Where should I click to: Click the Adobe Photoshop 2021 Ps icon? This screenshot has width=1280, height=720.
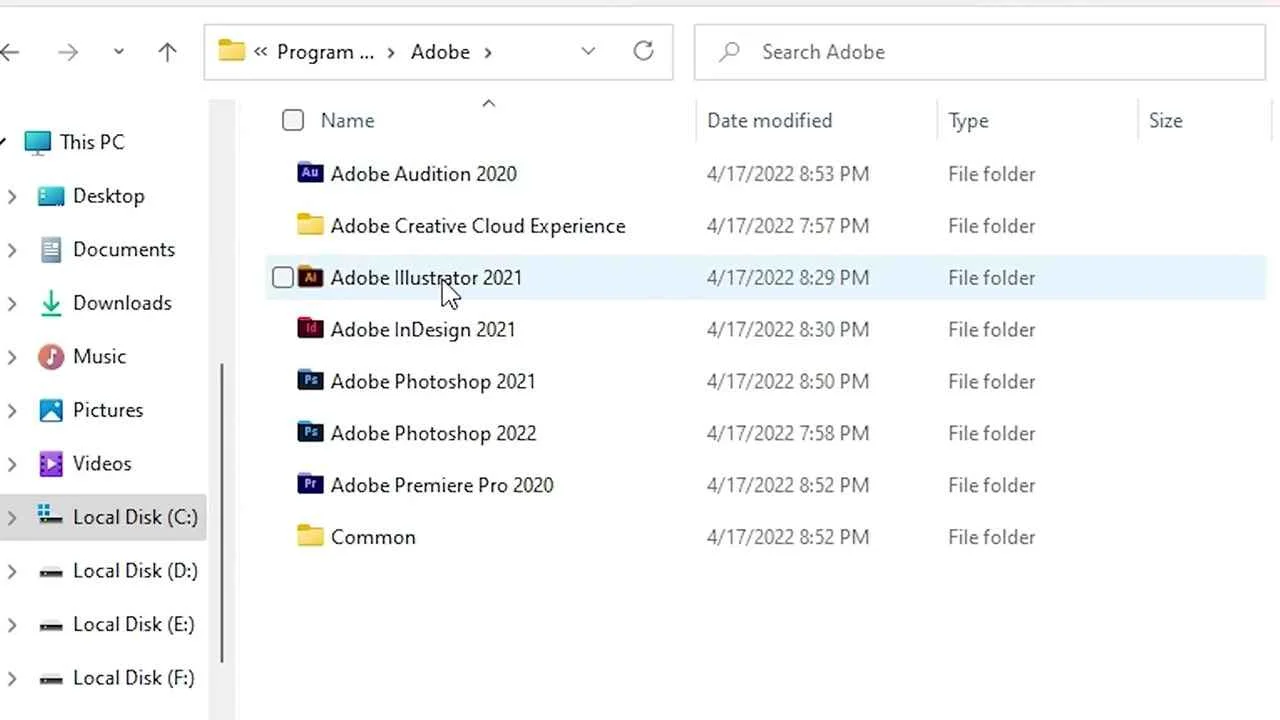point(310,380)
